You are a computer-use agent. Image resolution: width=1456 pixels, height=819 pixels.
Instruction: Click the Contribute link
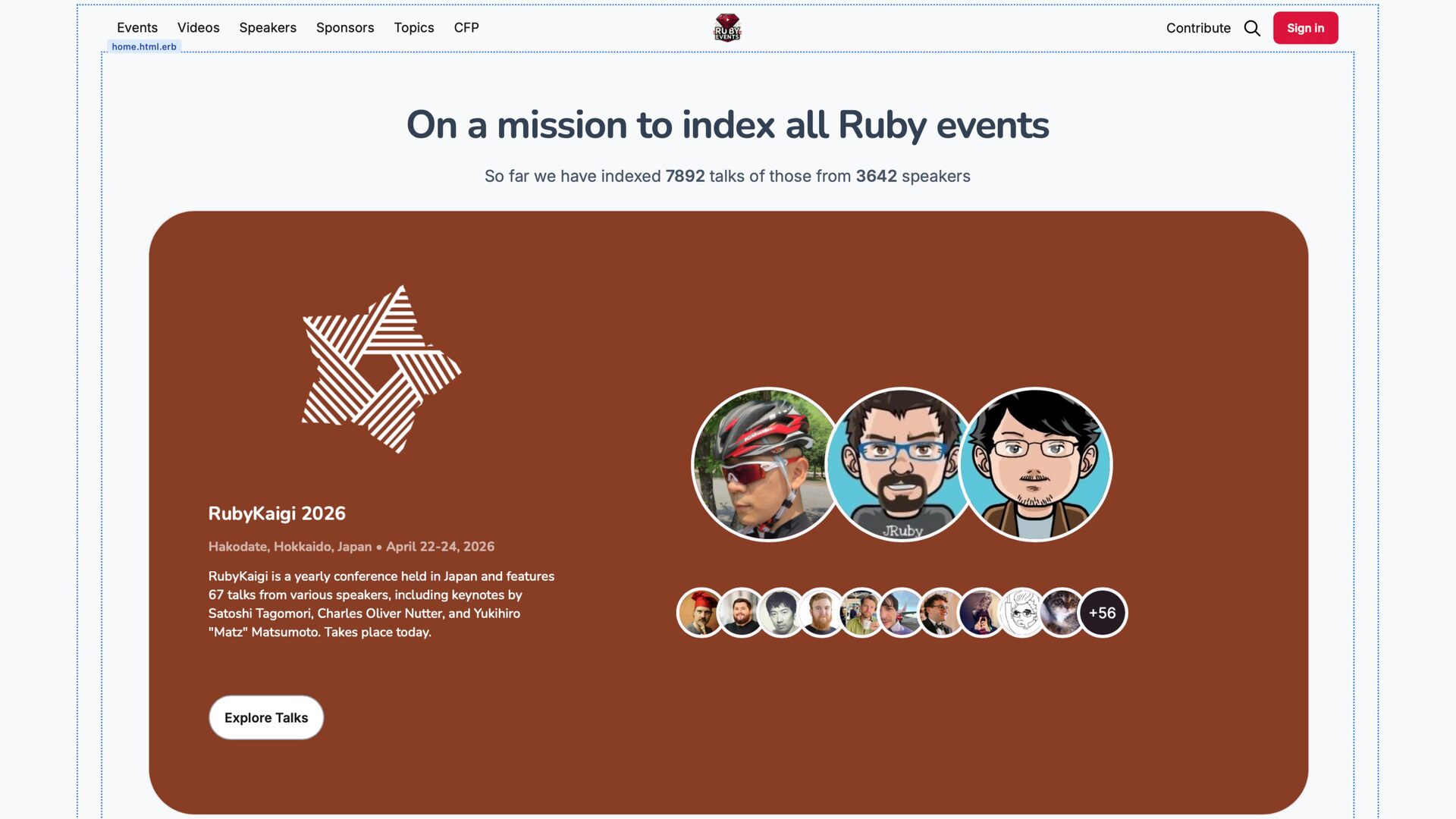[x=1198, y=28]
